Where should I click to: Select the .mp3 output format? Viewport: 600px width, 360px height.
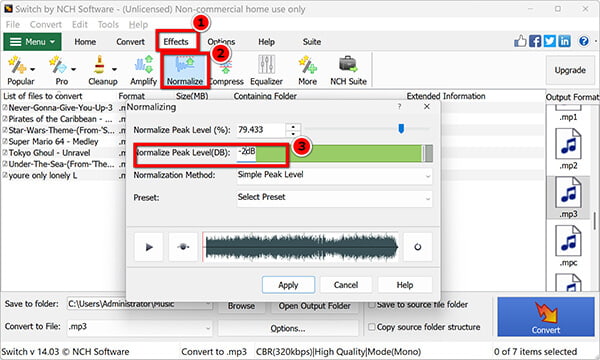[568, 197]
